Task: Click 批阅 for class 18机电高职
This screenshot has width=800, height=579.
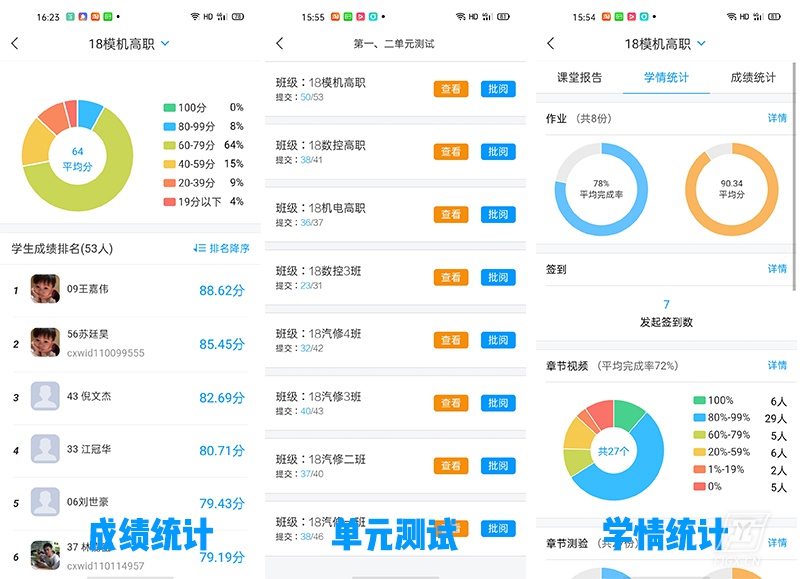Action: tap(498, 215)
